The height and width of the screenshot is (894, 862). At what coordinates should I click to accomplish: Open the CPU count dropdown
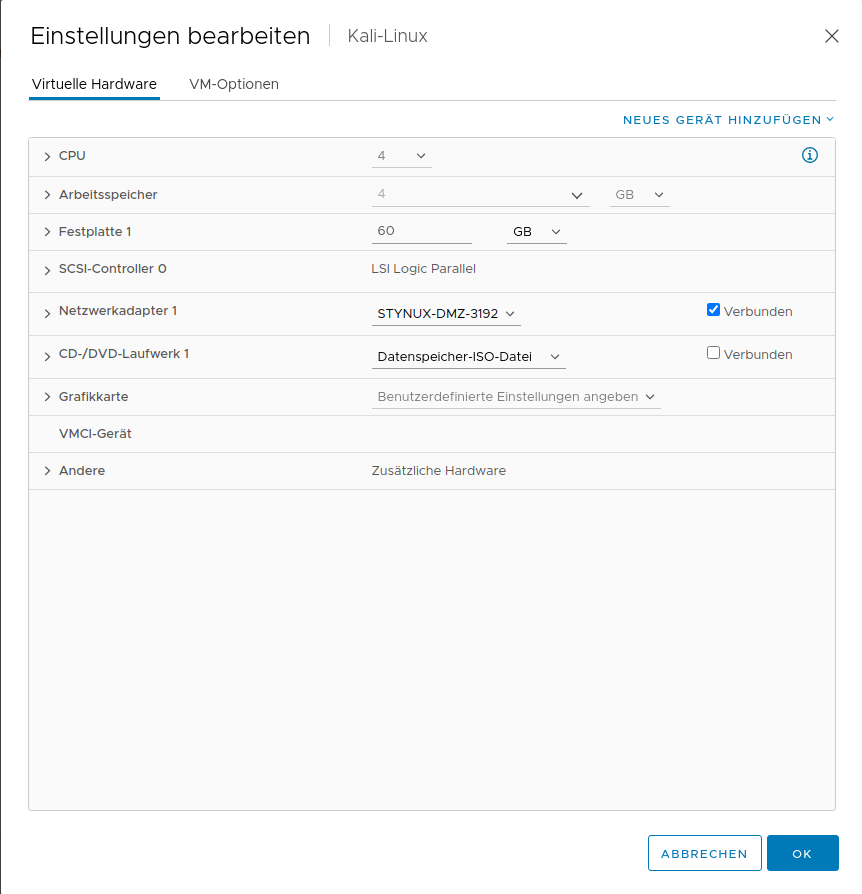(x=401, y=156)
